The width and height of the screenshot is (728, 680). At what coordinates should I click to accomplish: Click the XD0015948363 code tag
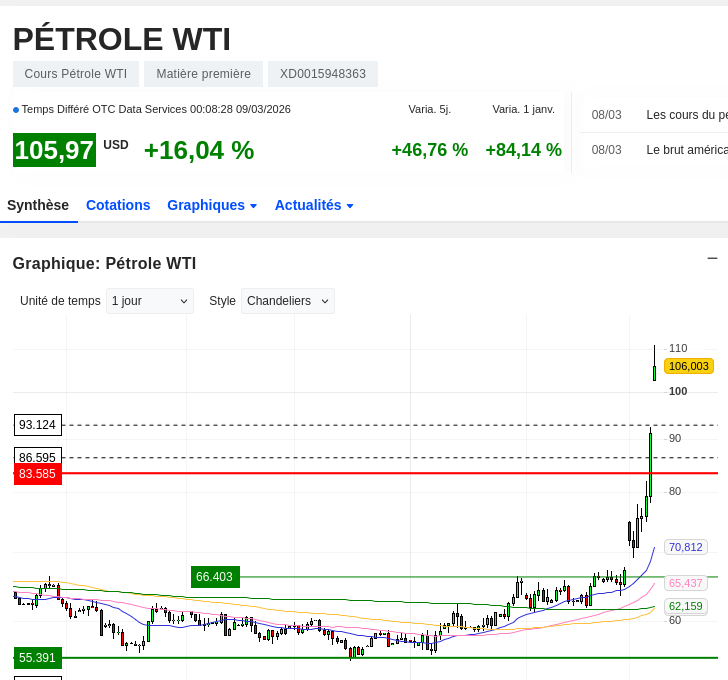click(323, 74)
